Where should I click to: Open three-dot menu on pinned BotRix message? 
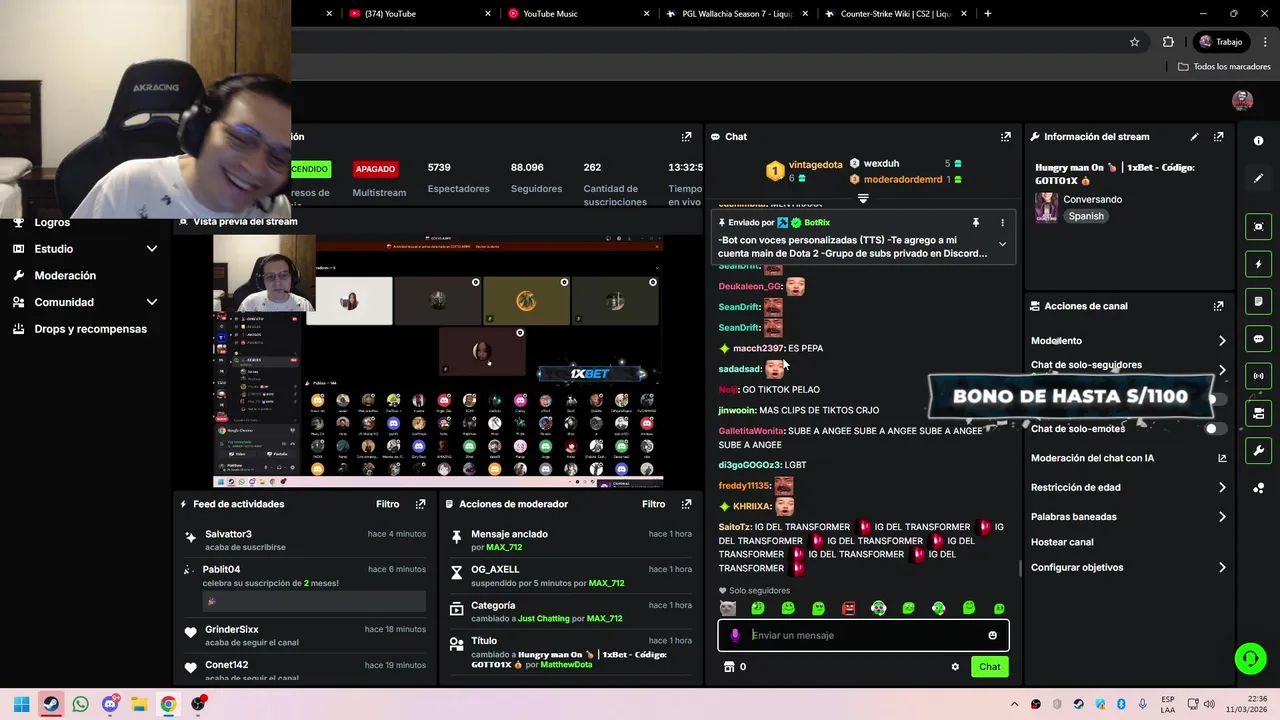pyautogui.click(x=1002, y=223)
